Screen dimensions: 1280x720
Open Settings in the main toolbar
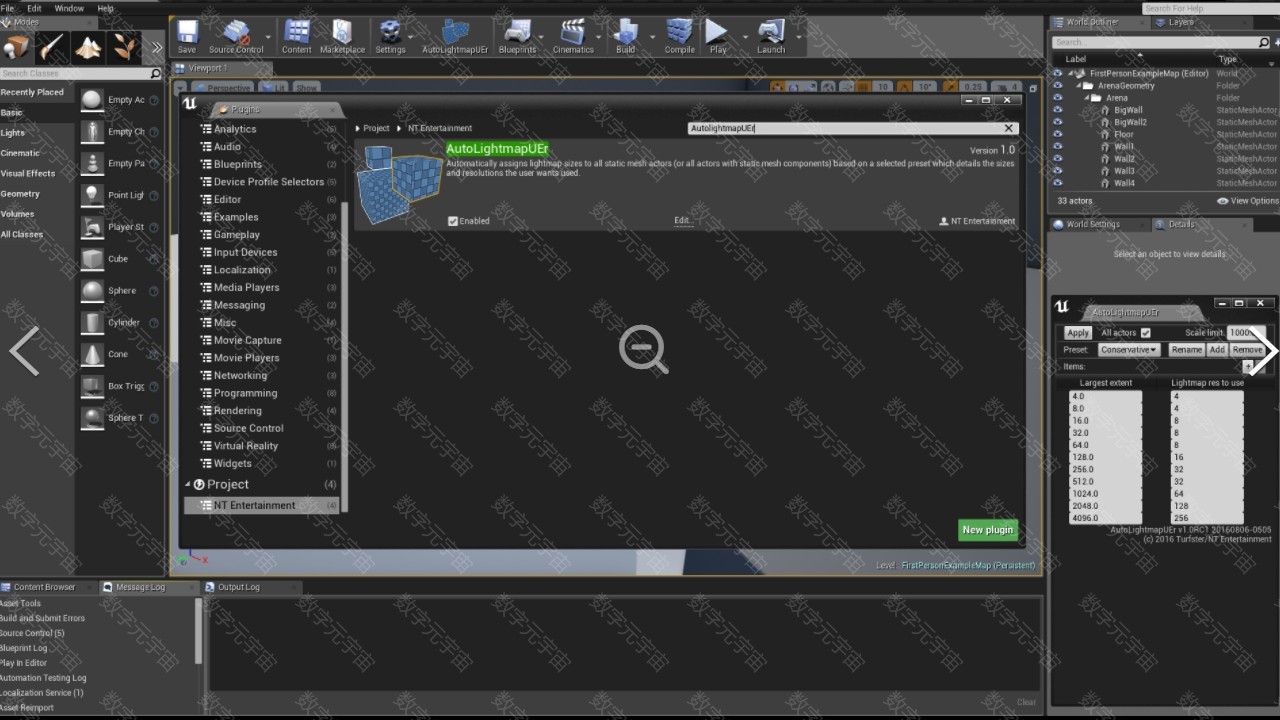click(390, 34)
